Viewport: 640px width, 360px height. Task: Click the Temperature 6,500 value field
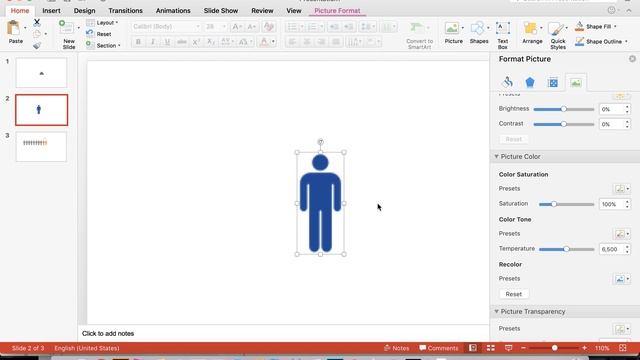611,249
